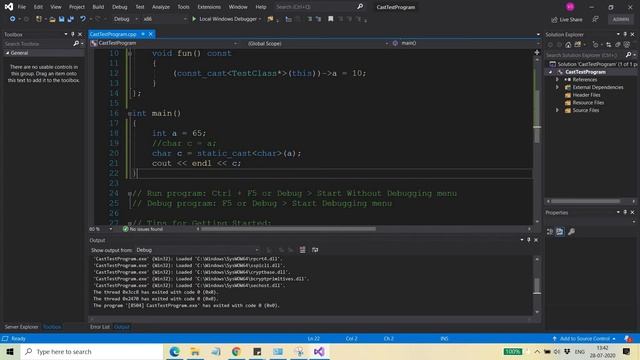Expand the Source Files node

[557, 110]
